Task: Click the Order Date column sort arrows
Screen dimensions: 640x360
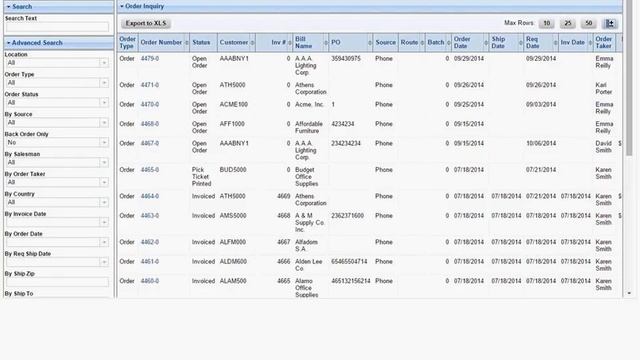Action: tap(486, 43)
